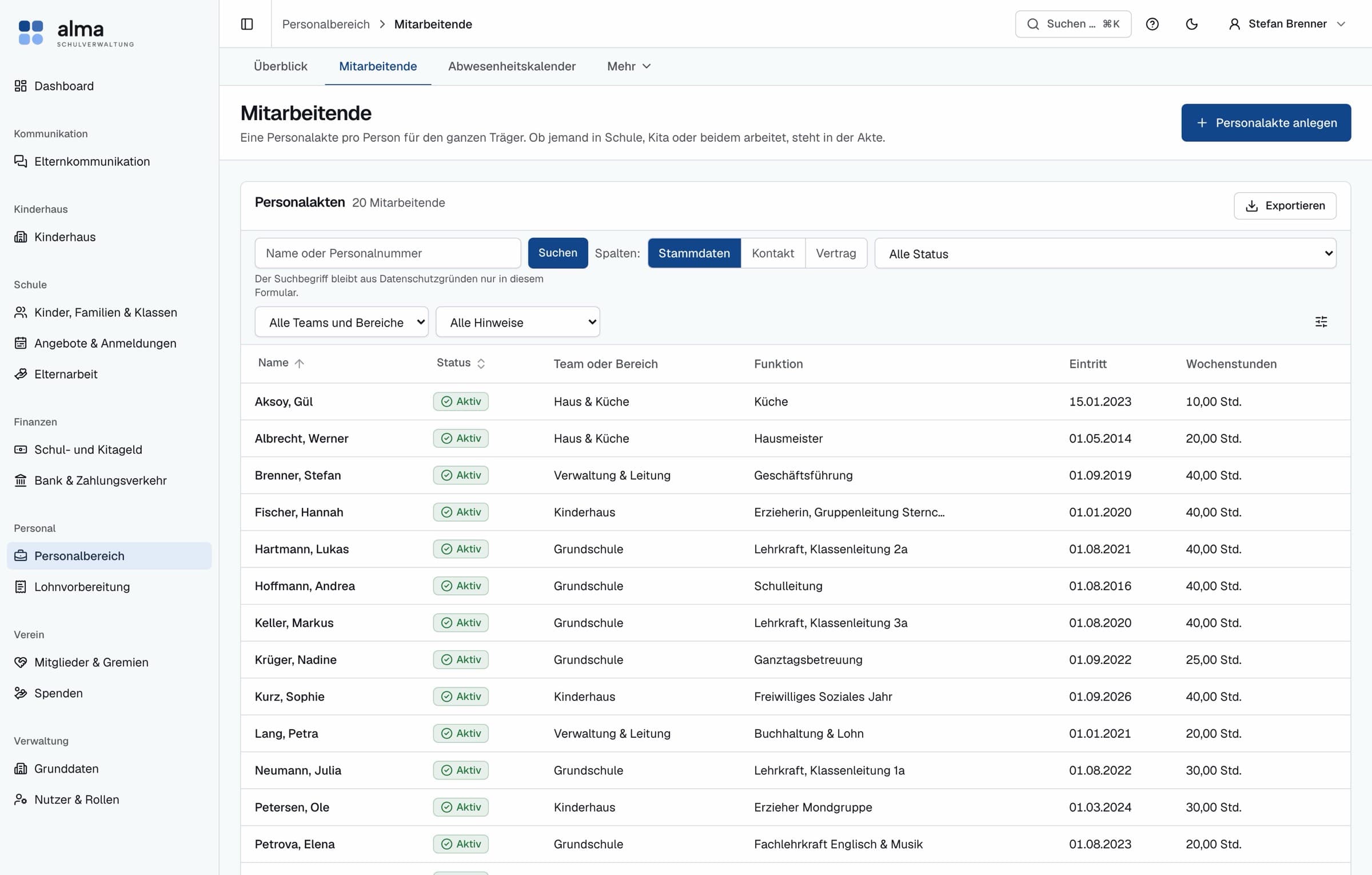Go to Elternkommunikation
The image size is (1372, 875).
109,161
